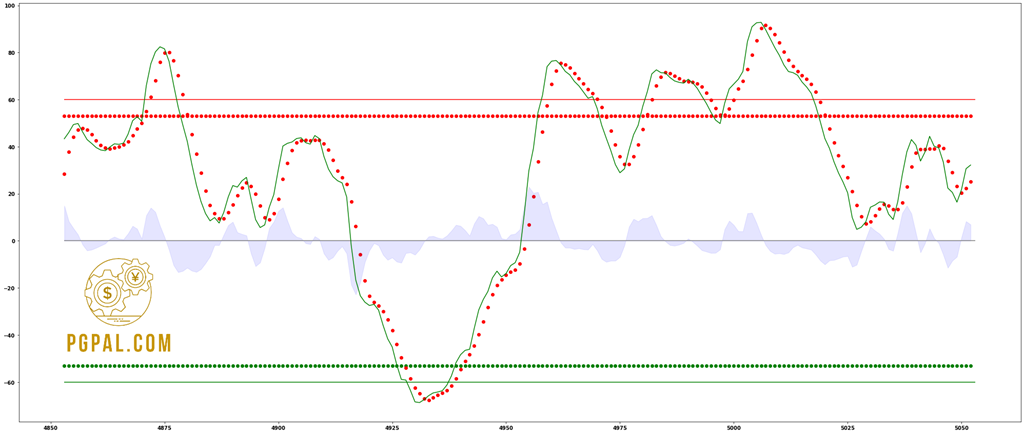Click the x-axis tick label 4950
Image resolution: width=1024 pixels, height=434 pixels.
click(x=506, y=428)
